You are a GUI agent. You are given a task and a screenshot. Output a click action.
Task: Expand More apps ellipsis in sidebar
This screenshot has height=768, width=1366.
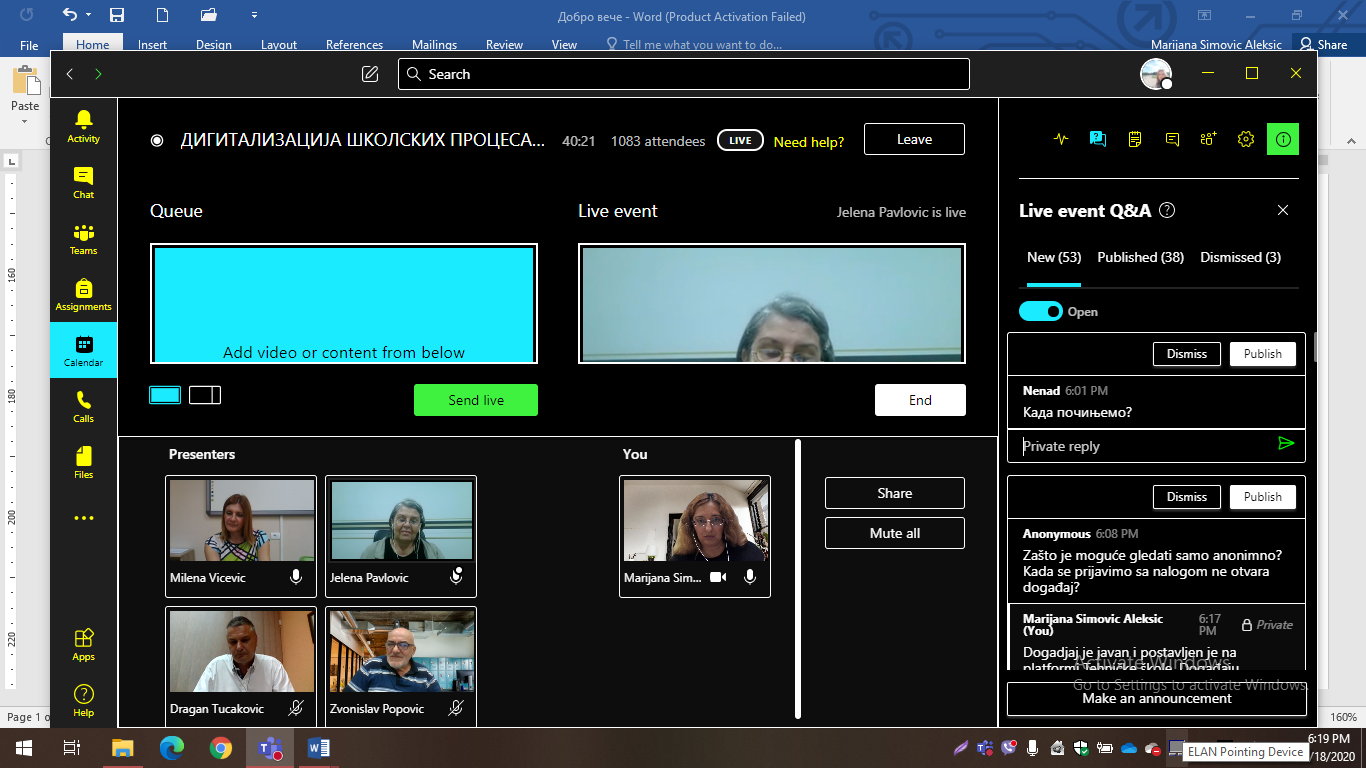click(x=83, y=518)
